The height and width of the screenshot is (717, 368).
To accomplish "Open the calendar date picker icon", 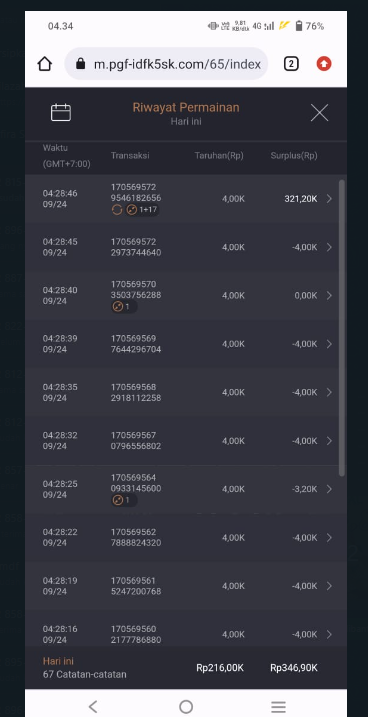I will click(x=61, y=112).
